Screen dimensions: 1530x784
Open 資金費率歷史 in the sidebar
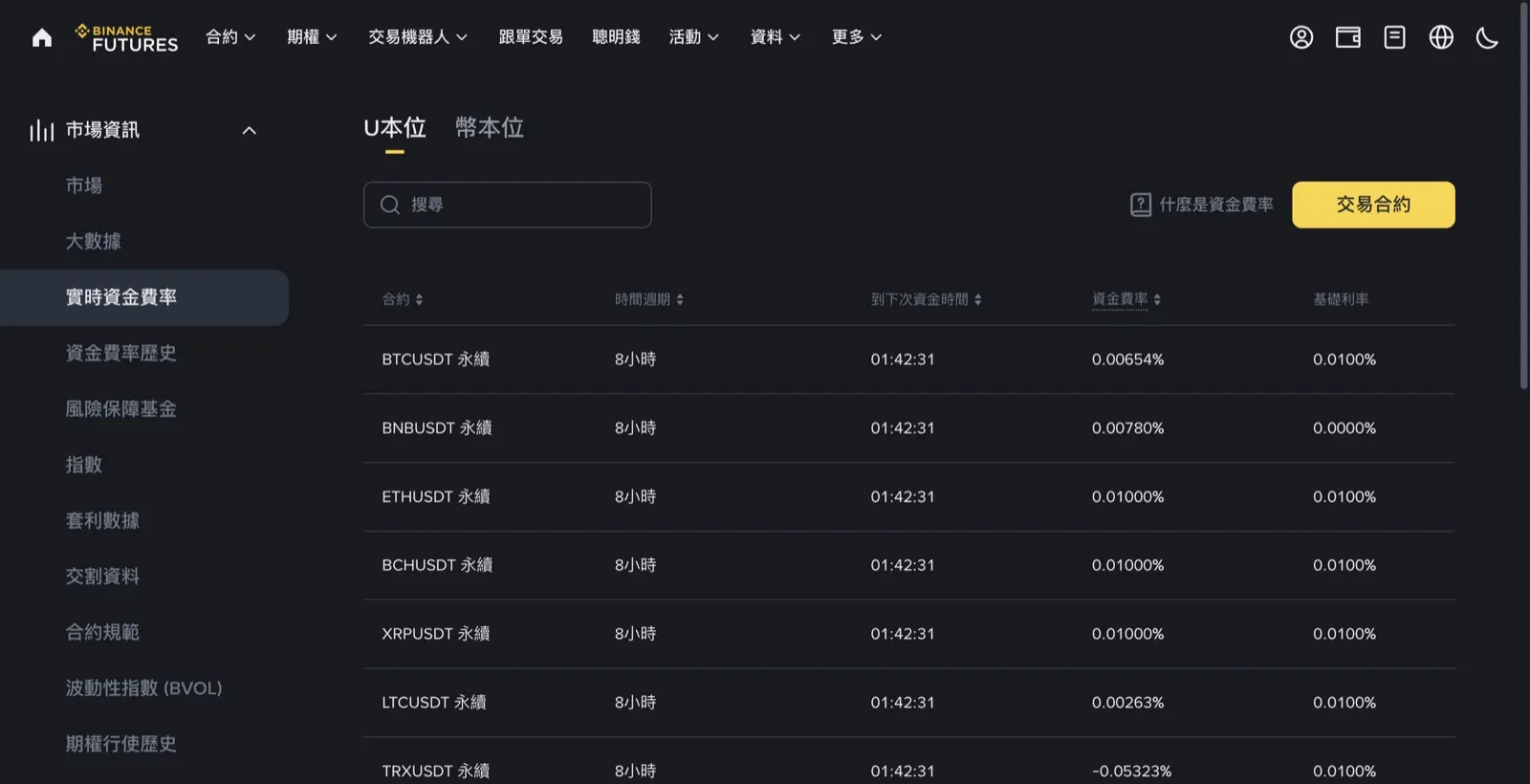[x=120, y=353]
